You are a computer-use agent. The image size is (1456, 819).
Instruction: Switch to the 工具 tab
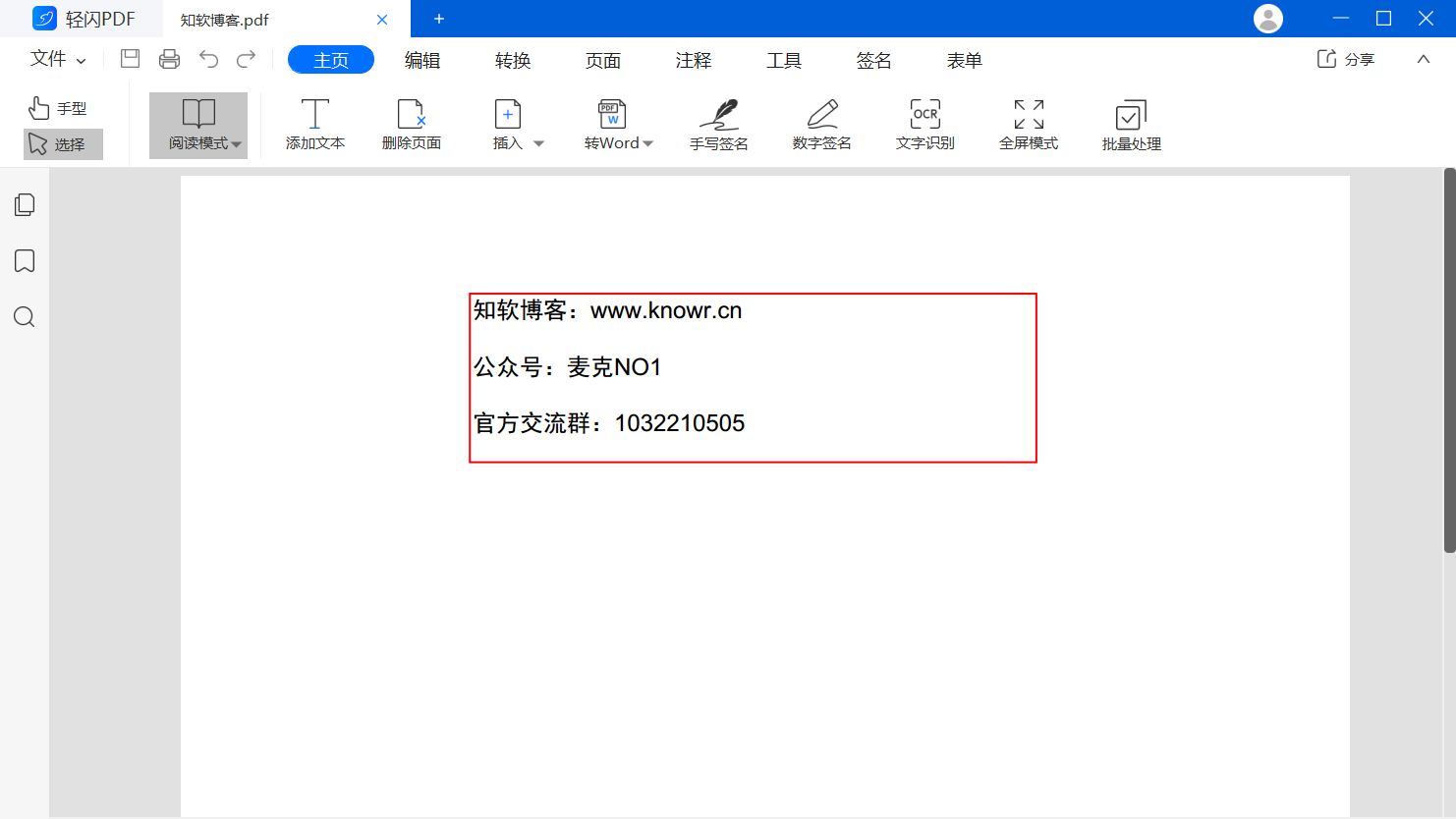click(x=784, y=60)
